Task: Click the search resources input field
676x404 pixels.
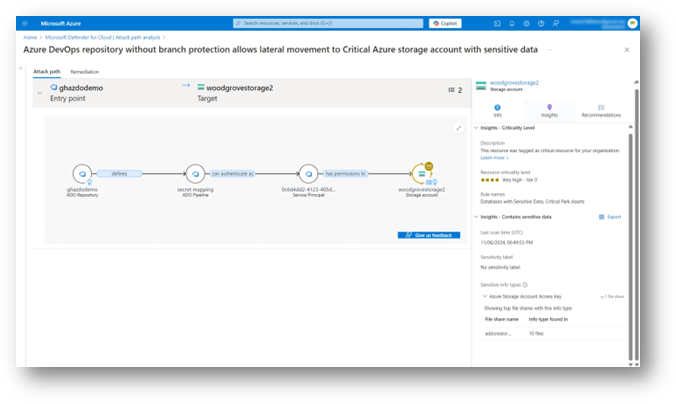Action: pos(328,23)
